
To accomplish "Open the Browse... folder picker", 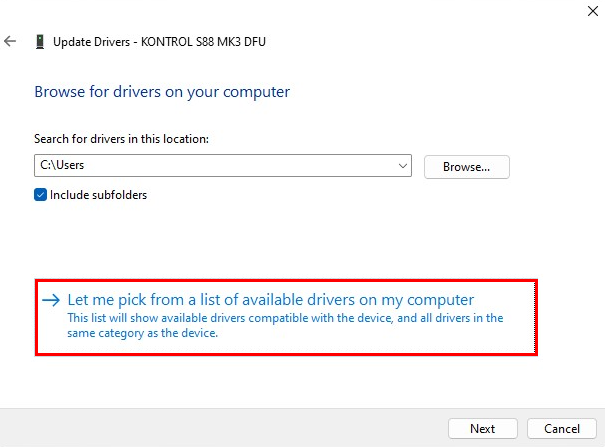I will tap(466, 167).
